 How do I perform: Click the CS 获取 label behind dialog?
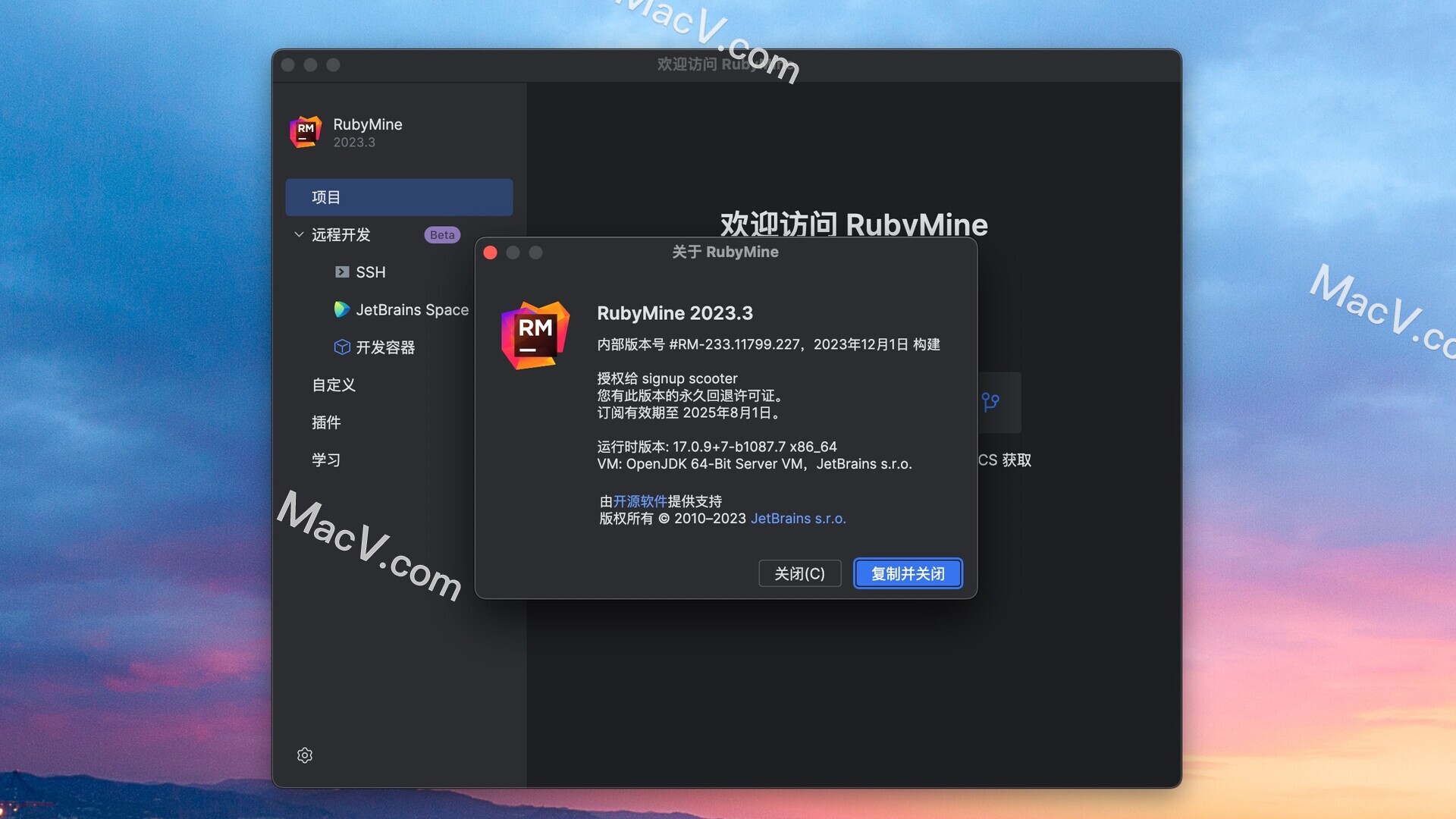[x=1005, y=460]
